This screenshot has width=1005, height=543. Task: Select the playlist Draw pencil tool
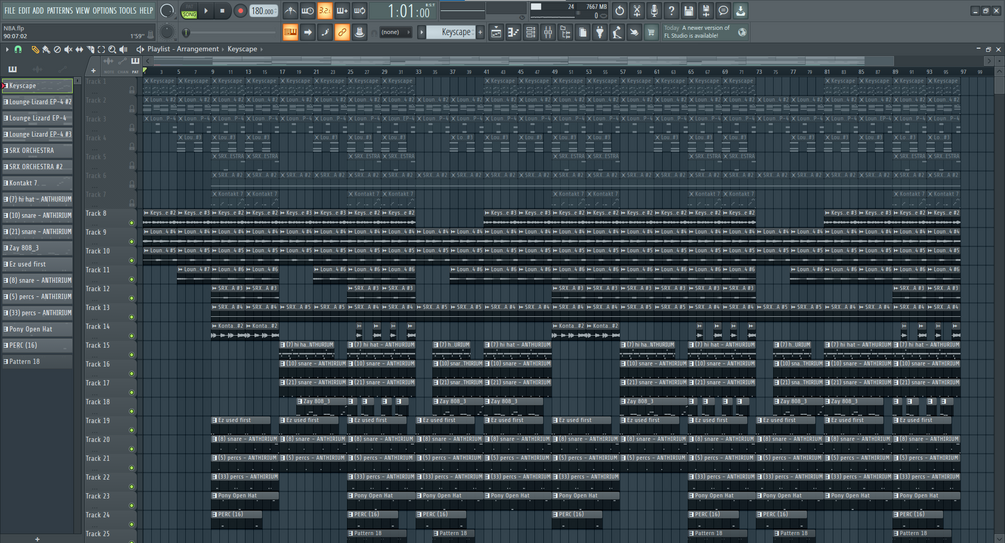(x=35, y=49)
